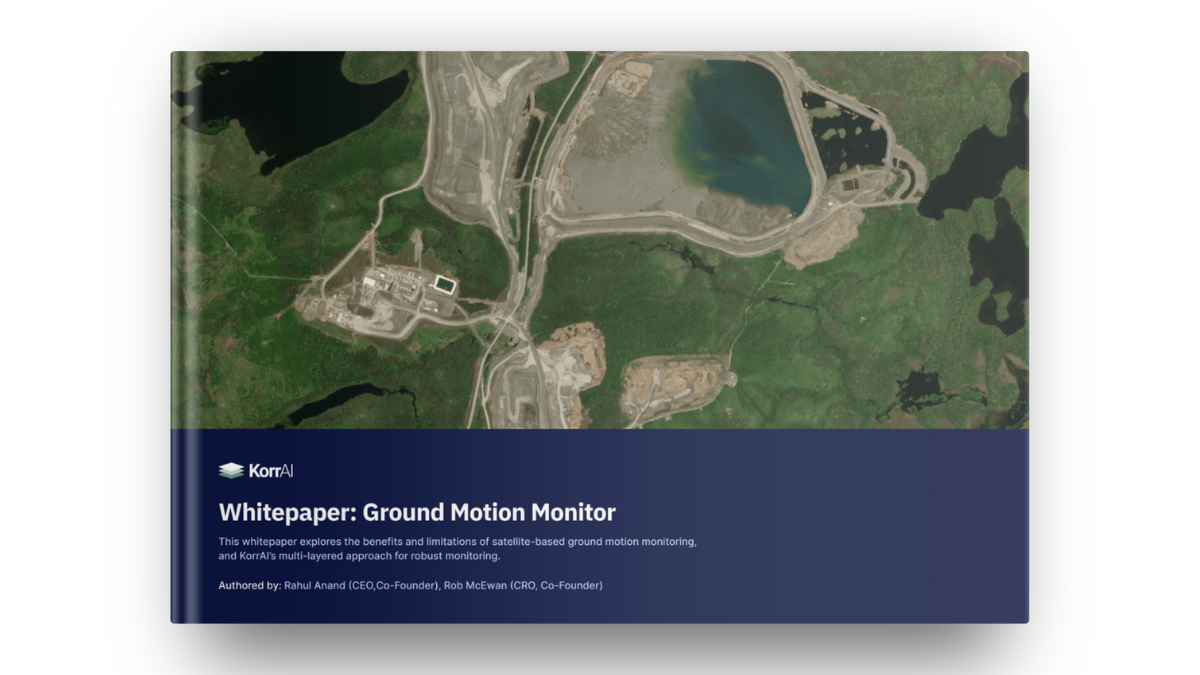Click the line starting 'This whitepaper explores the benefits'
Viewport: 1200px width, 675px height.
458,541
